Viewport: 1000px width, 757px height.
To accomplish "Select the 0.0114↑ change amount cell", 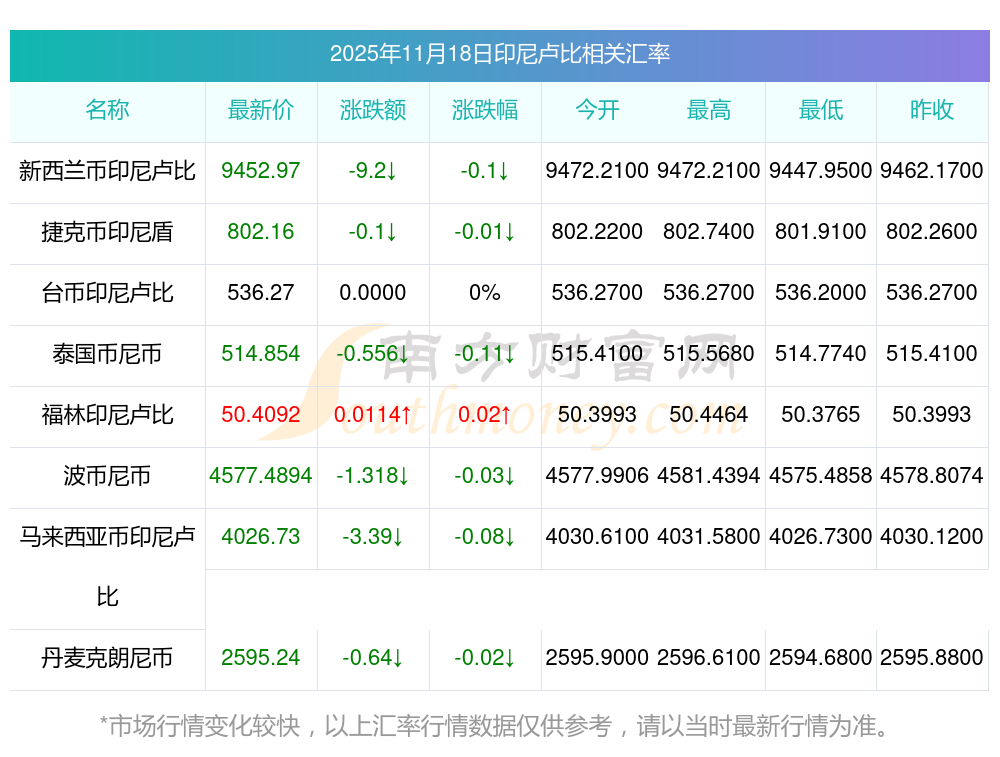I will (373, 415).
